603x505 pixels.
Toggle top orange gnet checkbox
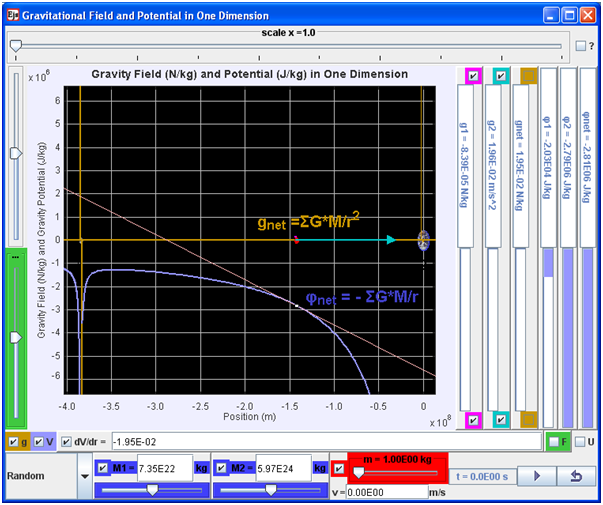pyautogui.click(x=529, y=76)
